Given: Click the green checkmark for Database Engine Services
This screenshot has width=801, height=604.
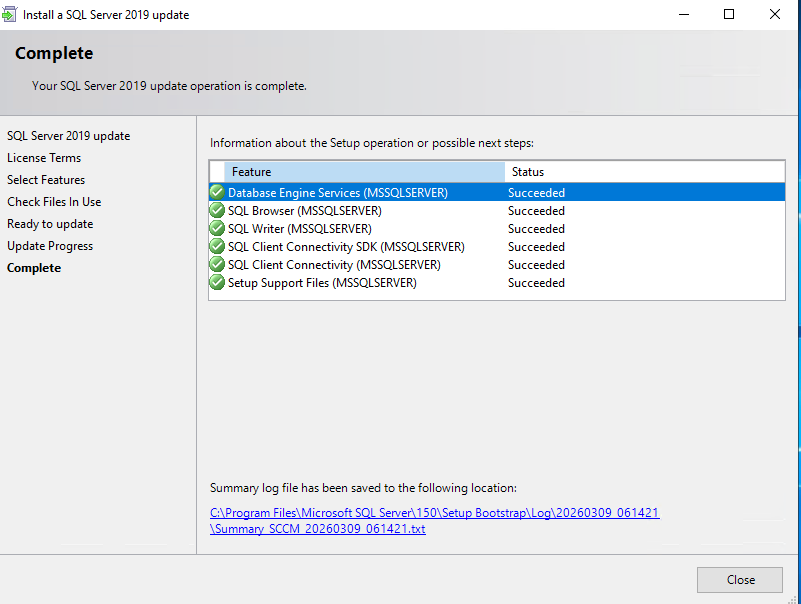Looking at the screenshot, I should (x=217, y=192).
